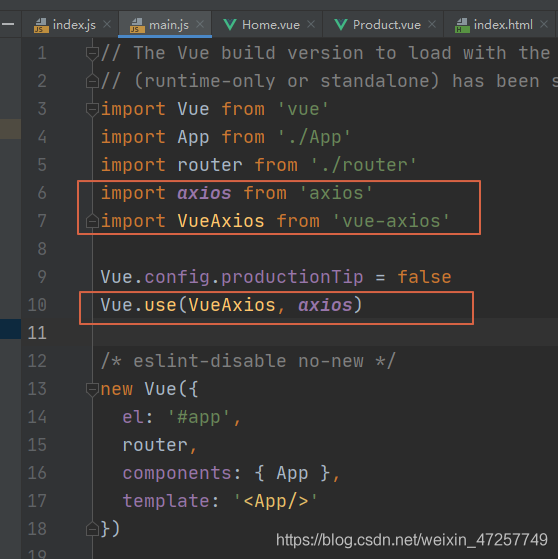Click 'components' property on line 16
The width and height of the screenshot is (558, 559).
click(x=177, y=473)
